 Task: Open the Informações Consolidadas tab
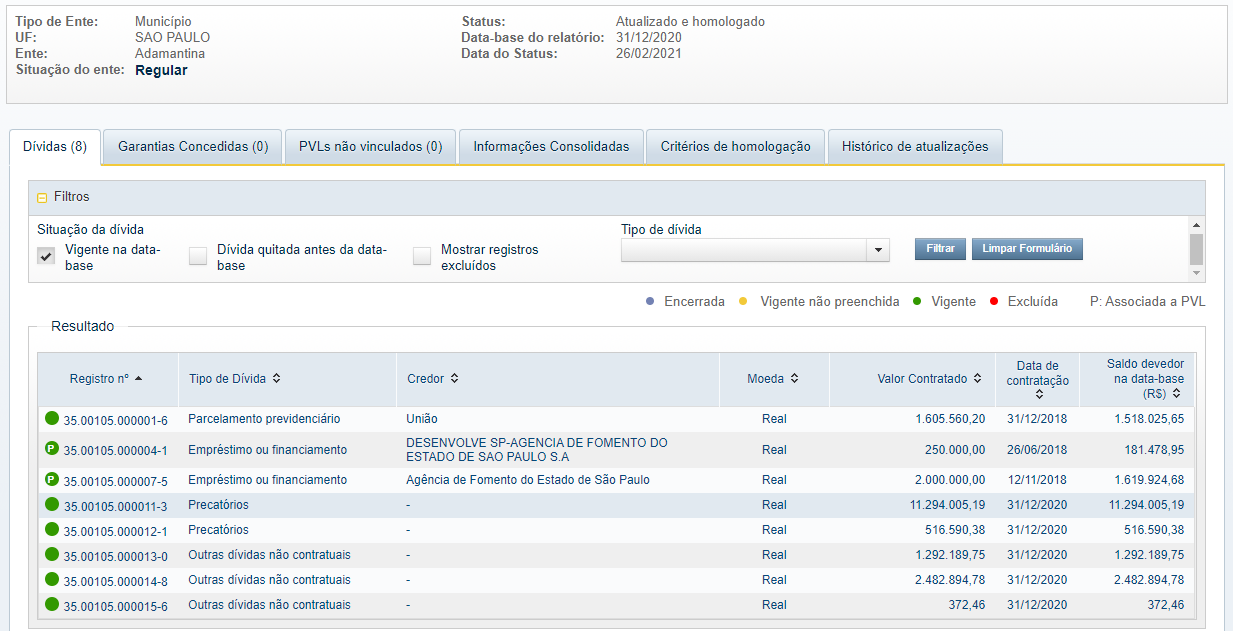[551, 147]
